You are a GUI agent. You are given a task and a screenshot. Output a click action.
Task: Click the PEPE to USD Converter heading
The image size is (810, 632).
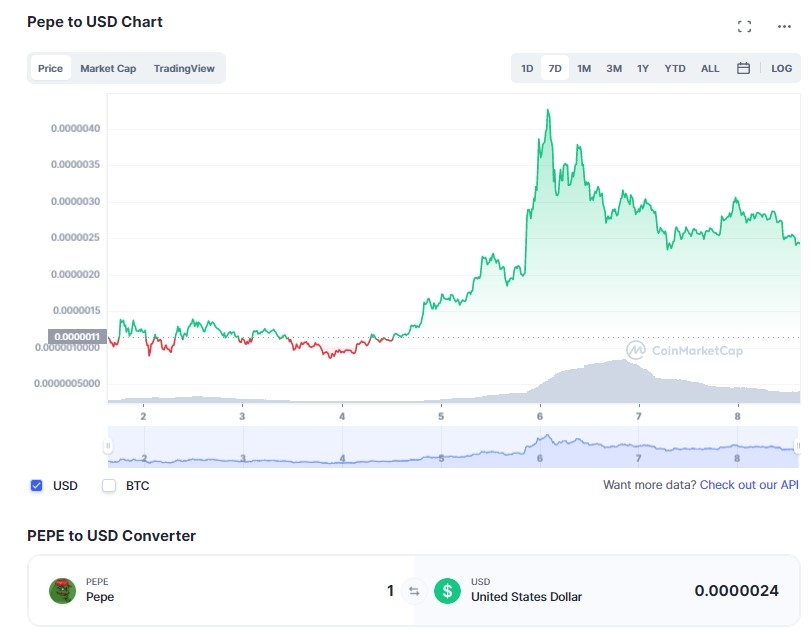coord(111,535)
